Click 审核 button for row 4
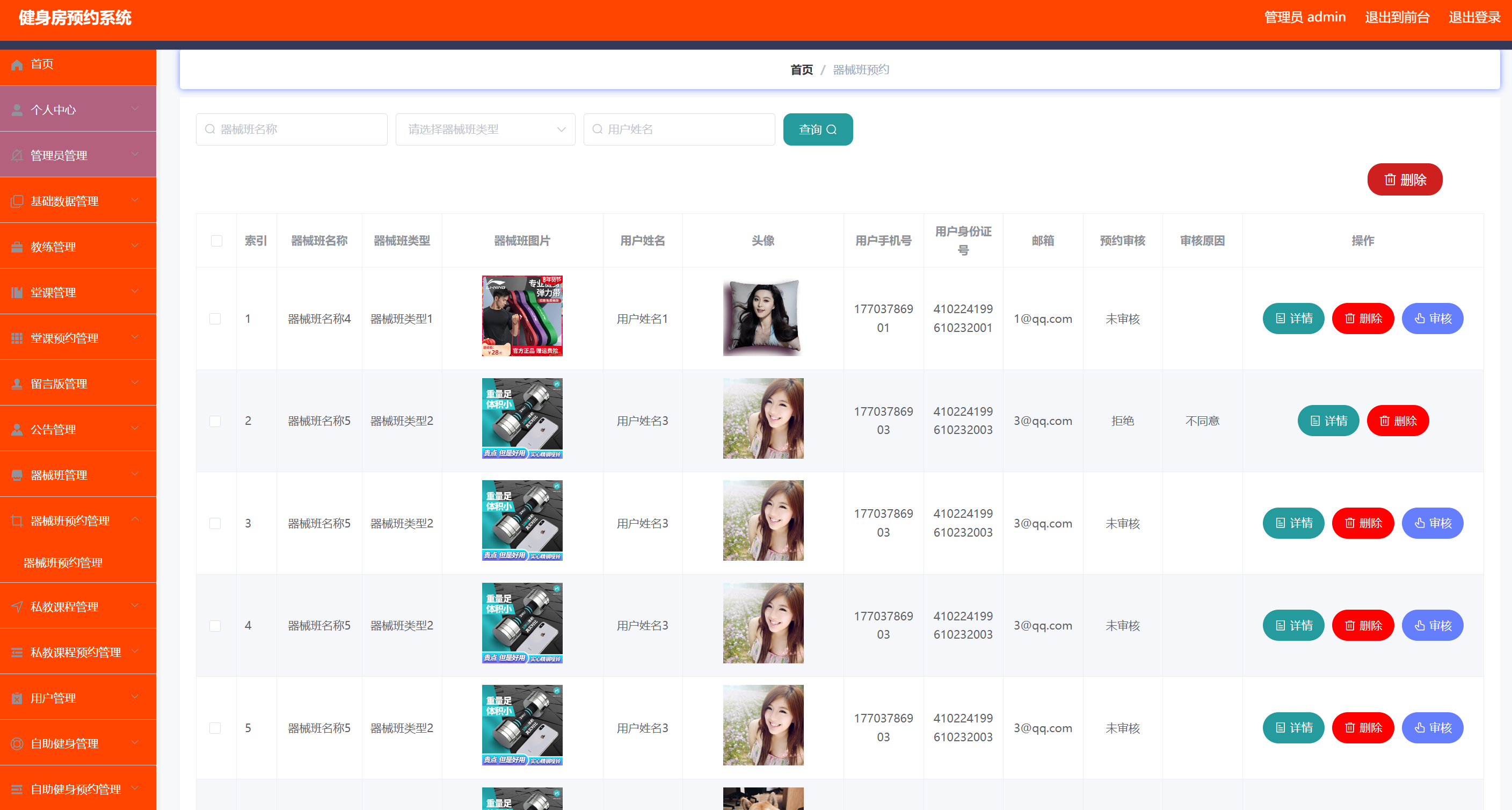1512x810 pixels. tap(1432, 626)
